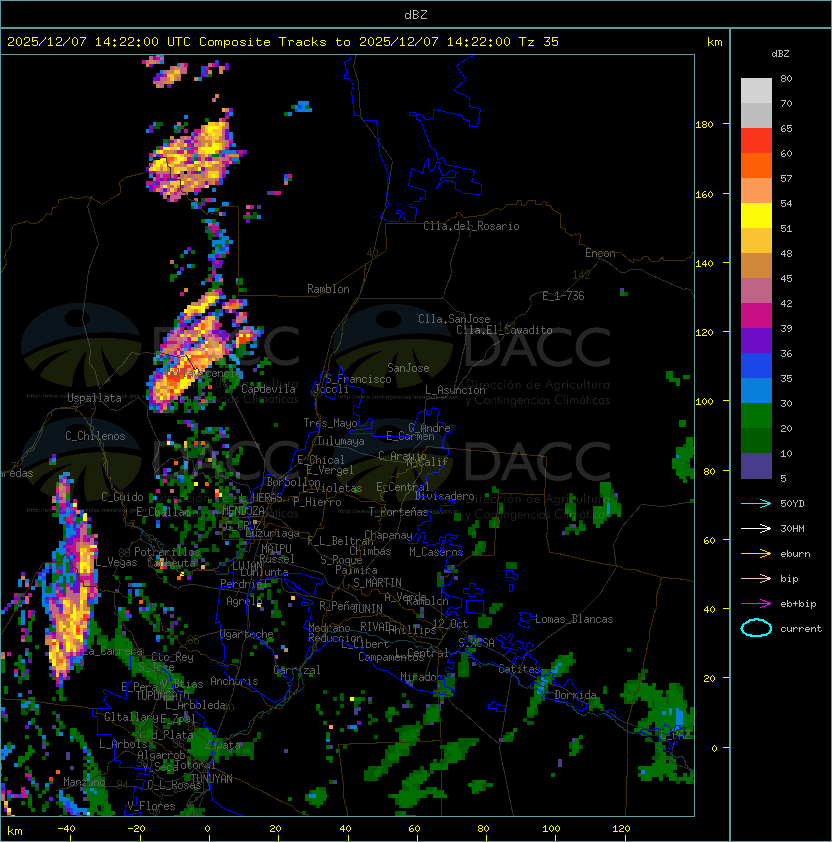
Task: Click the pink bip arrow in legend
Action: coord(756,579)
